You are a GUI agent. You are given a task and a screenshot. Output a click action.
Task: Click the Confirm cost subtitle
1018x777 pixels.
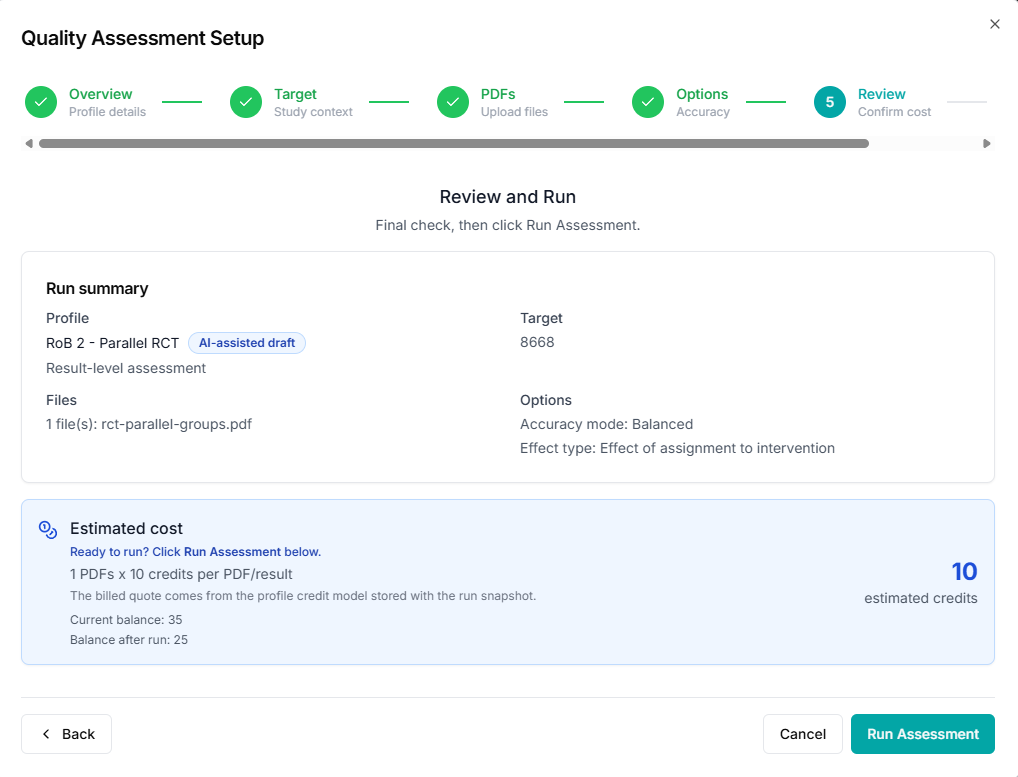click(895, 112)
